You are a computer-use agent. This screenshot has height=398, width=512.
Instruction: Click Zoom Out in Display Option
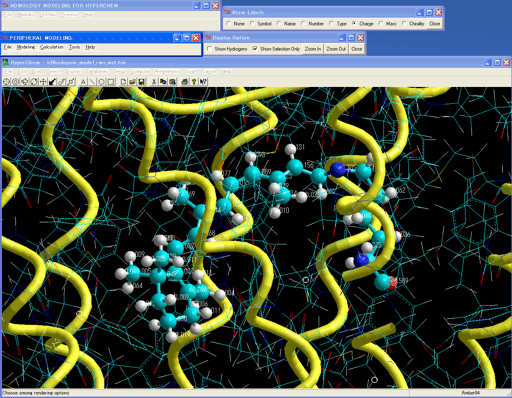(x=336, y=49)
